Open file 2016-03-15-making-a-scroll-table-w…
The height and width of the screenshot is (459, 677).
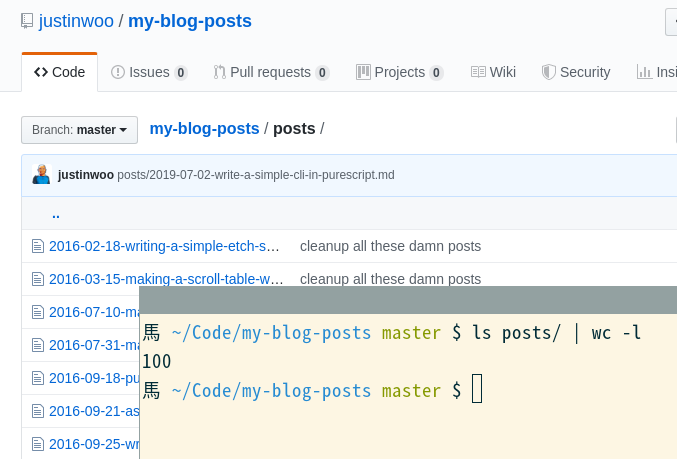(x=166, y=279)
